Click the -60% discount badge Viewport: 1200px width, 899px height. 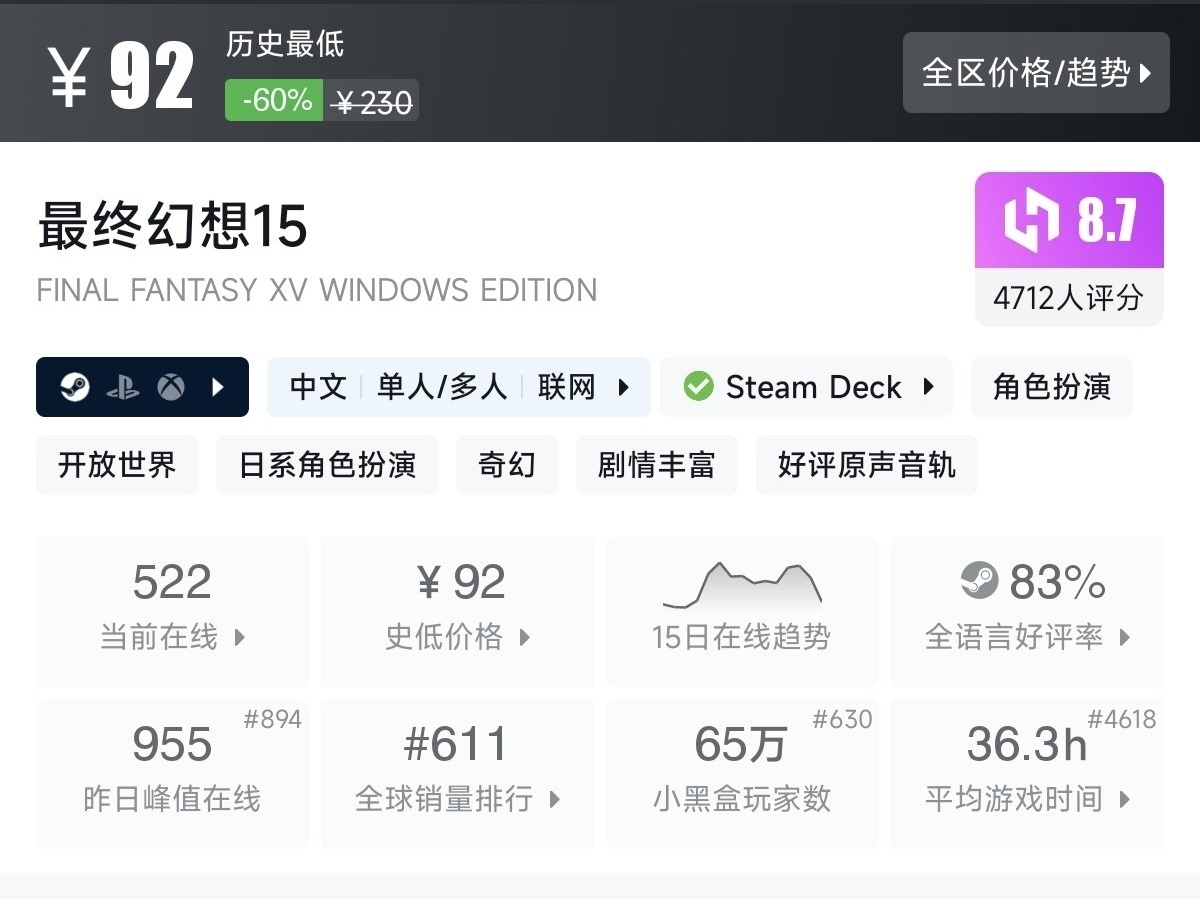(x=274, y=100)
